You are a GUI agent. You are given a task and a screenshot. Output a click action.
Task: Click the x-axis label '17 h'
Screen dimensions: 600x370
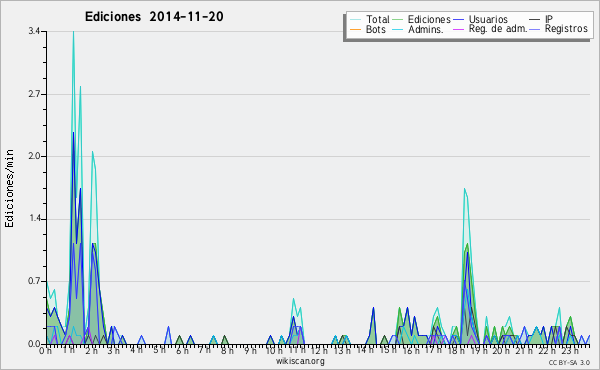[433, 350]
